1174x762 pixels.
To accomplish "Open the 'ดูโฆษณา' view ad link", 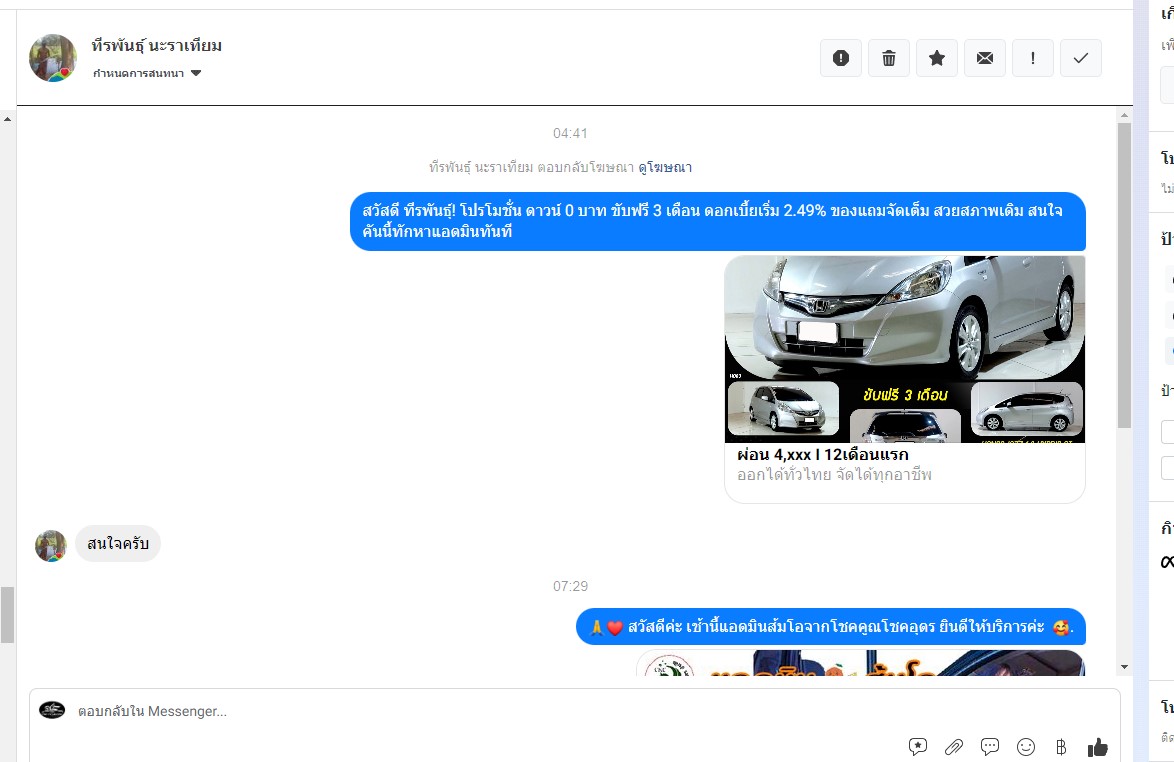I will pos(665,167).
